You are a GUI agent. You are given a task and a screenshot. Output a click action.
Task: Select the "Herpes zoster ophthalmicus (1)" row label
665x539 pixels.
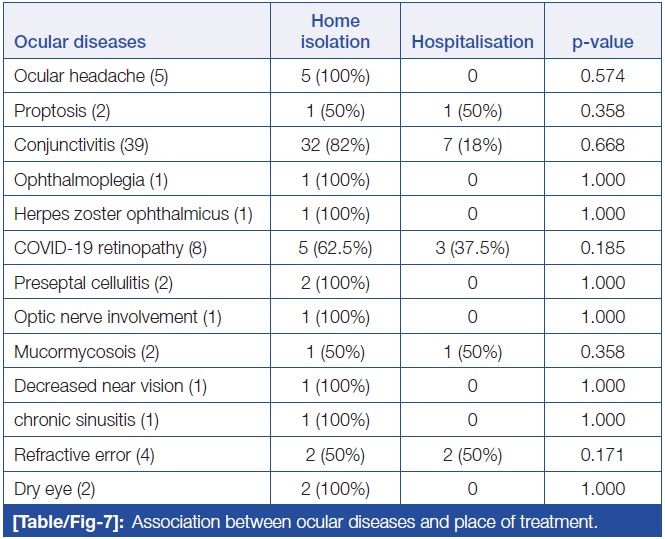(133, 214)
